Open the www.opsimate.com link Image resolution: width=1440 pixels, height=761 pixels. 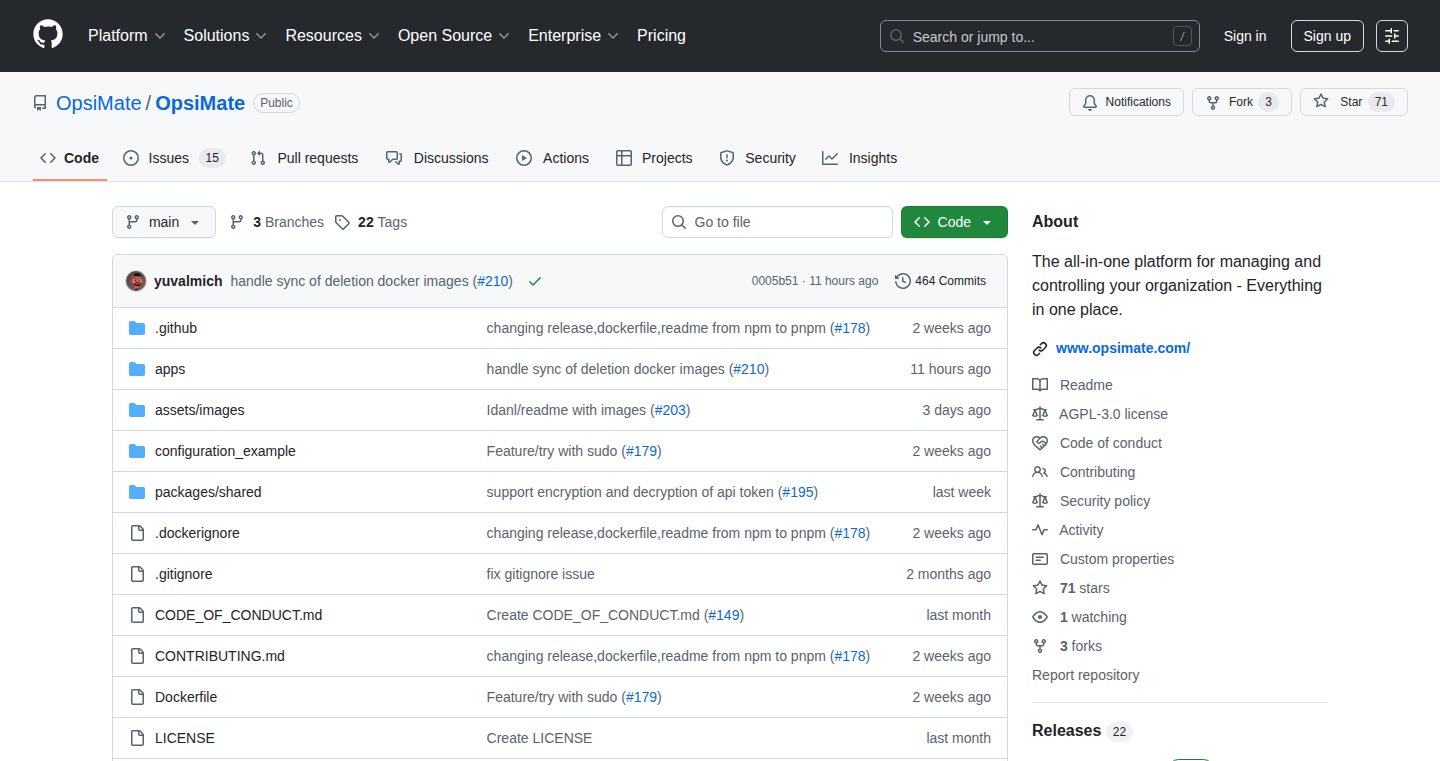pos(1123,349)
